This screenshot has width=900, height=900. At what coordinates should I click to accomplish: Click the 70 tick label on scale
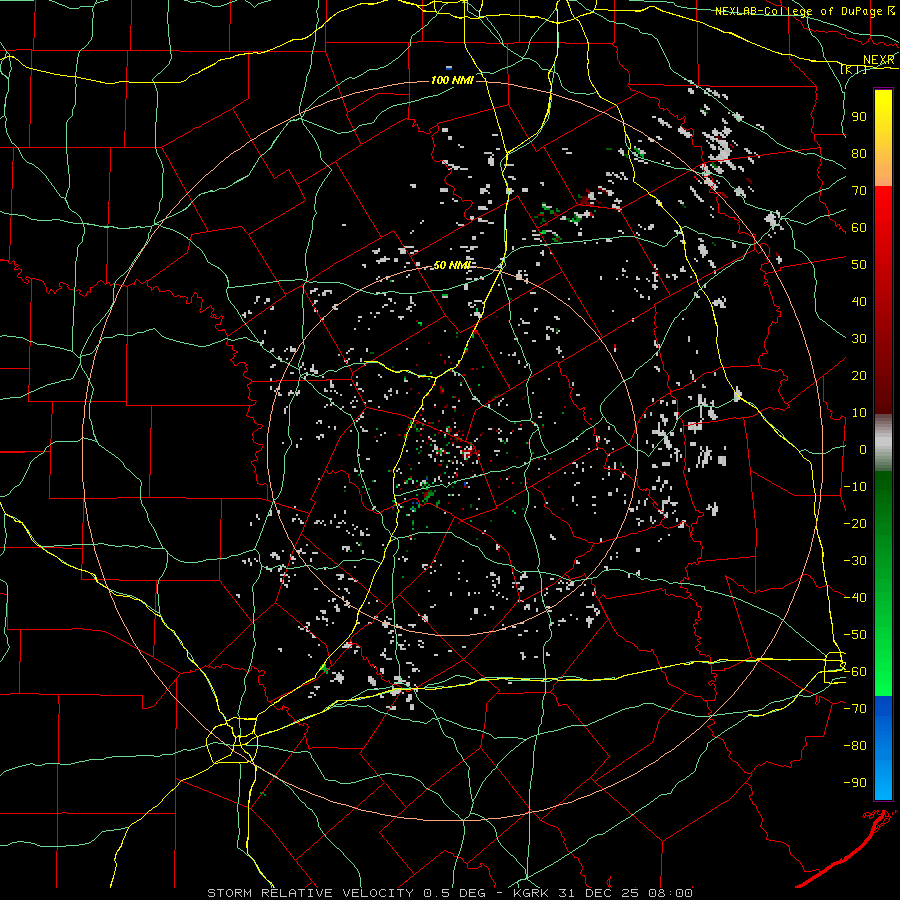click(859, 191)
